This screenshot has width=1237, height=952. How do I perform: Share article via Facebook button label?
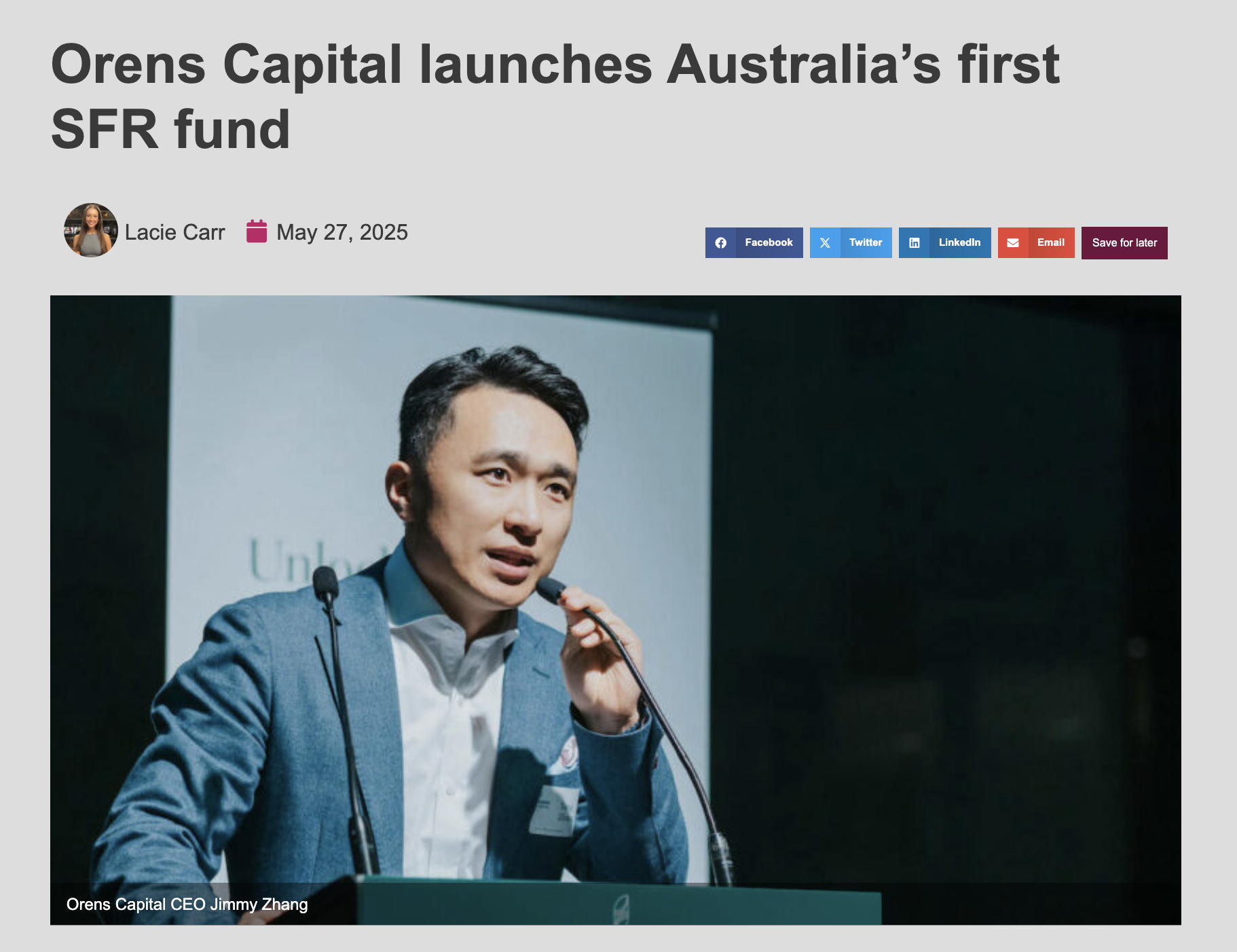769,242
